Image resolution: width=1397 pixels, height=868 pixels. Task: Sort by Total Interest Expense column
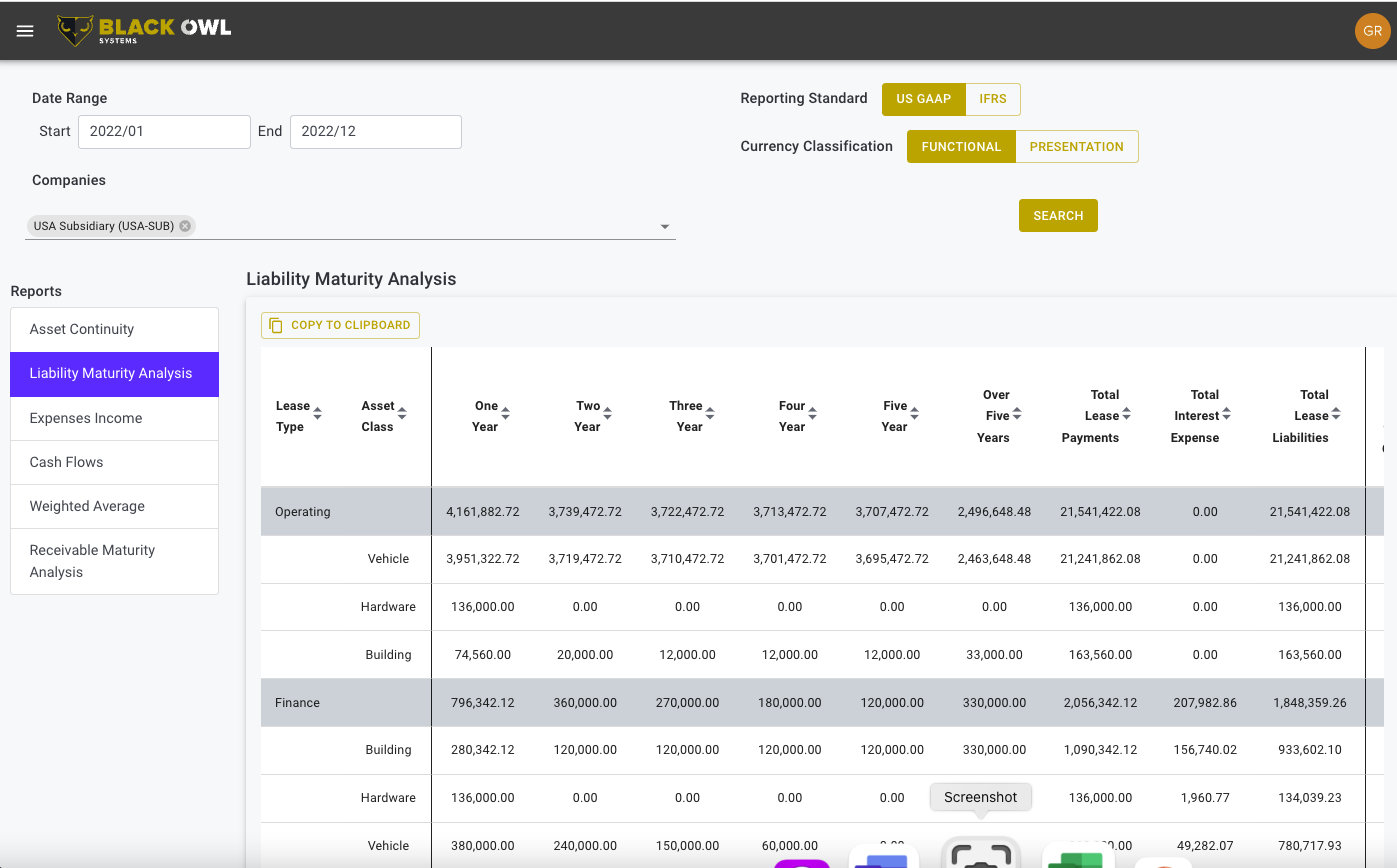(x=1227, y=414)
